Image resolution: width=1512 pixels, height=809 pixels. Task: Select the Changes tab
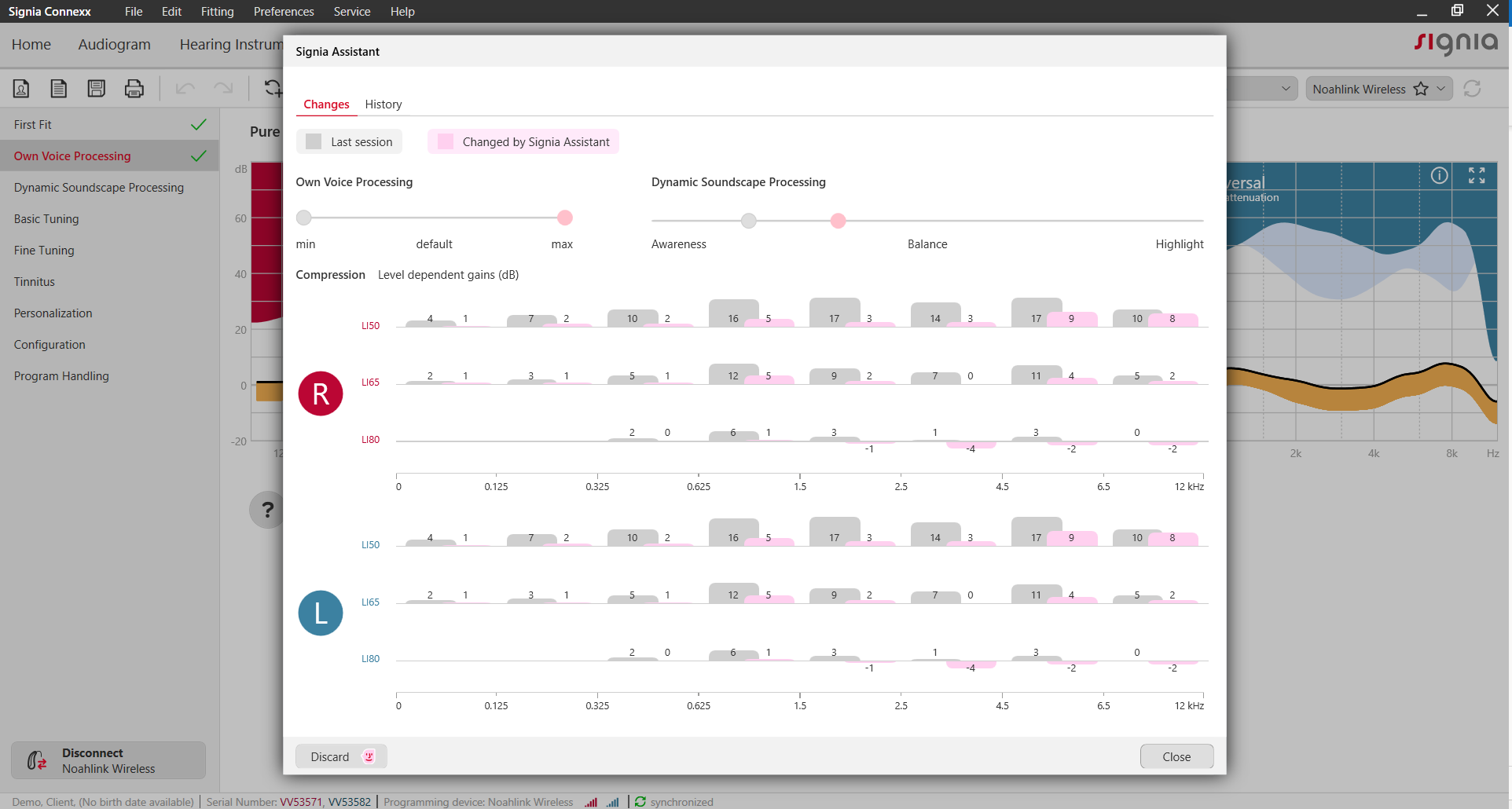pos(326,104)
